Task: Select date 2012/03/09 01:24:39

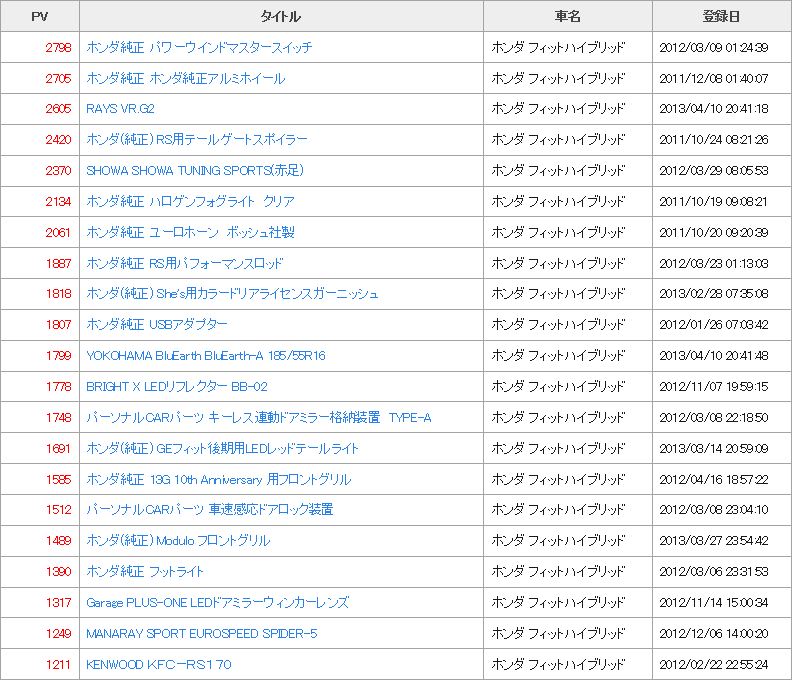Action: point(714,47)
